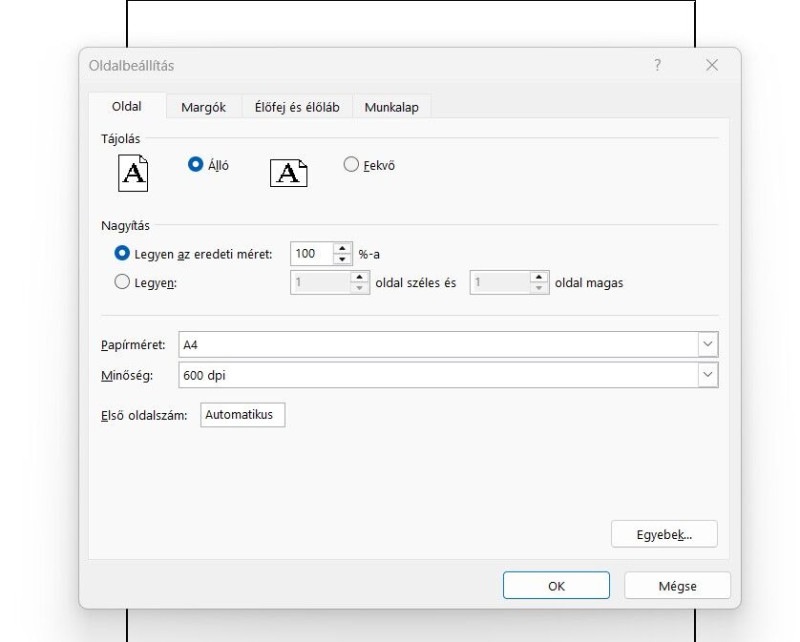Viewport: 800px width, 642px height.
Task: Click the Oldalbeállítás title text
Action: point(132,65)
